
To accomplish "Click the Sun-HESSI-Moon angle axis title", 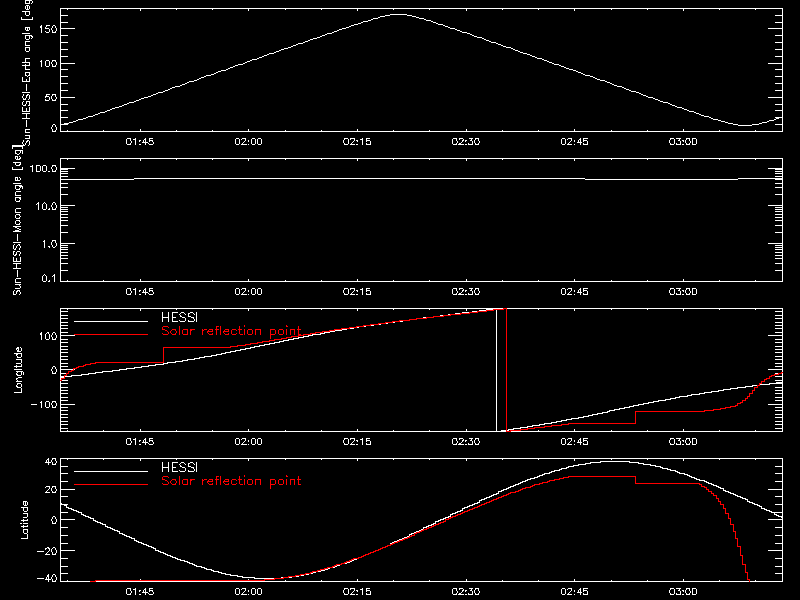I will (17, 220).
